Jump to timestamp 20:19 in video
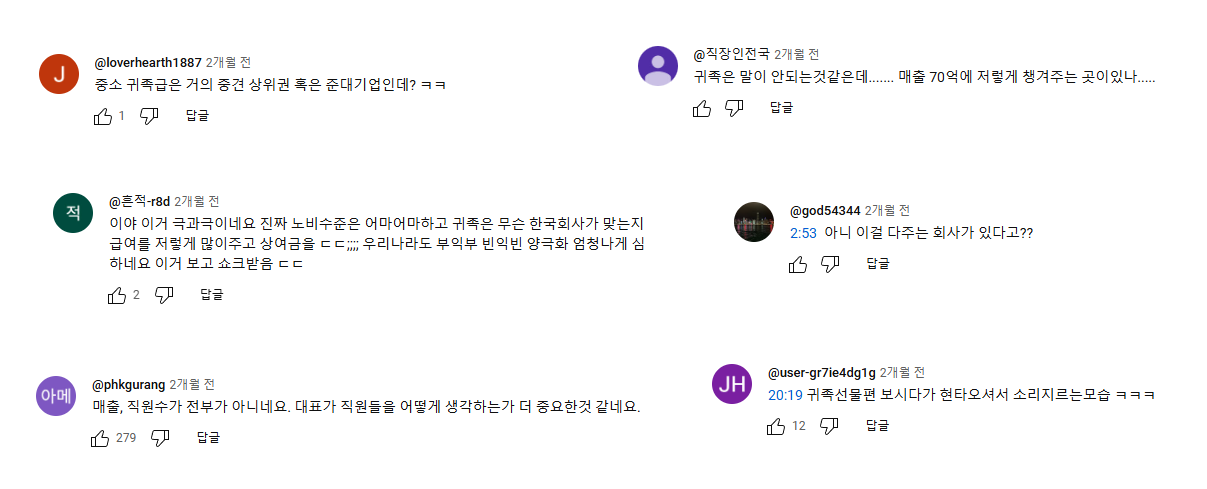This screenshot has height=489, width=1207. point(784,395)
